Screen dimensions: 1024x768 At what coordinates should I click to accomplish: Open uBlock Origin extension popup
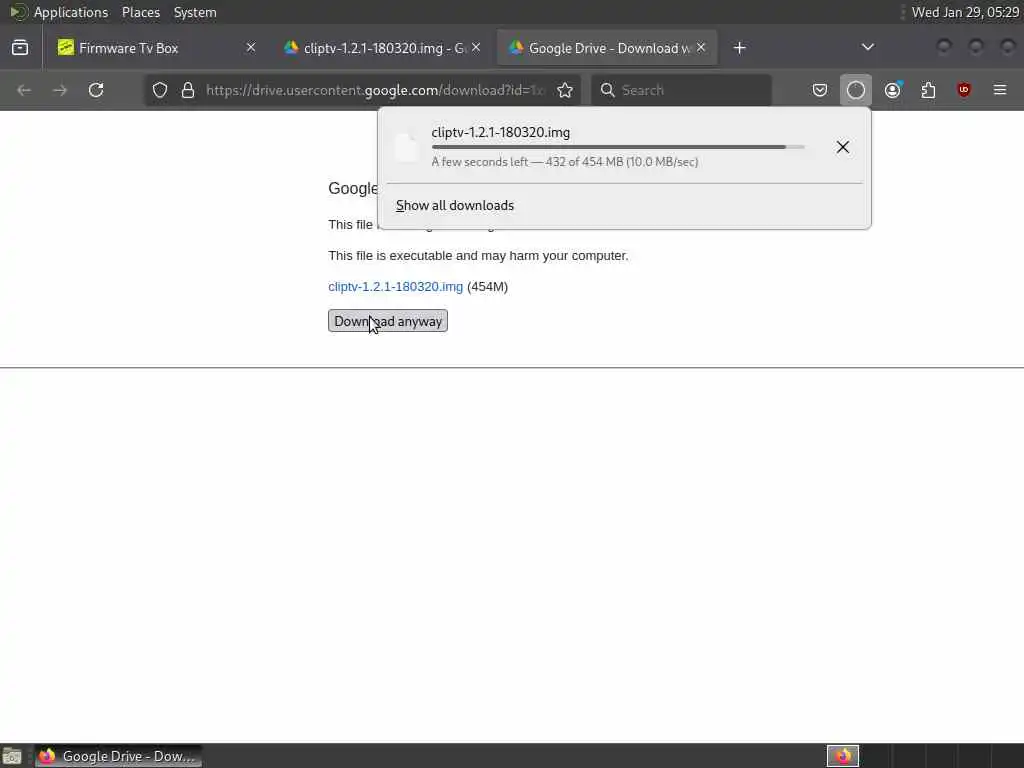(x=964, y=90)
